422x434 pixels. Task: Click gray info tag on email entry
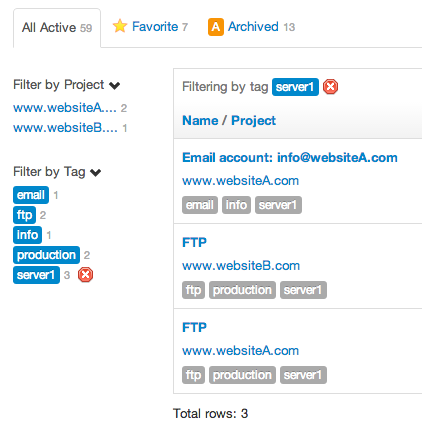236,205
